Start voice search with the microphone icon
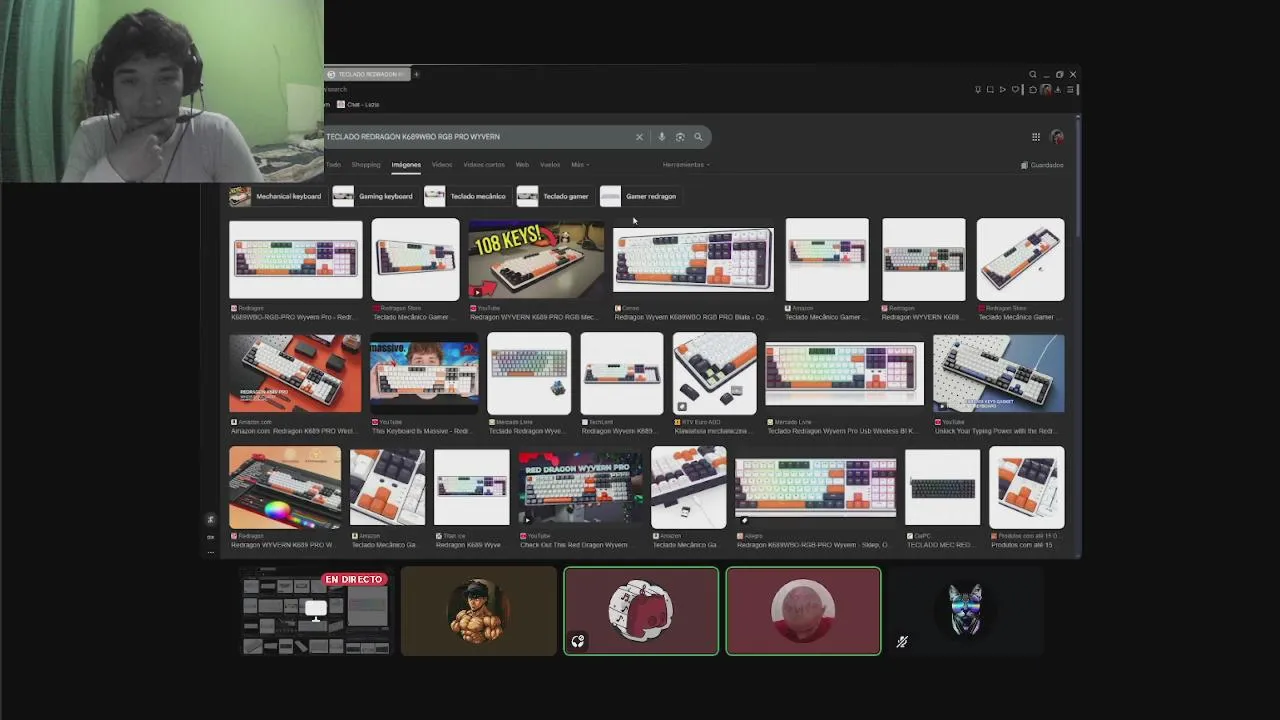 (x=661, y=137)
